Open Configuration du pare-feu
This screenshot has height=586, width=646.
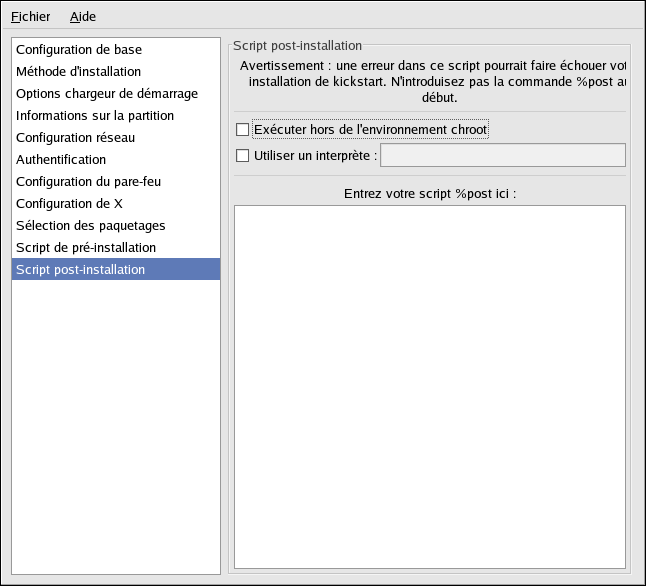point(116,181)
